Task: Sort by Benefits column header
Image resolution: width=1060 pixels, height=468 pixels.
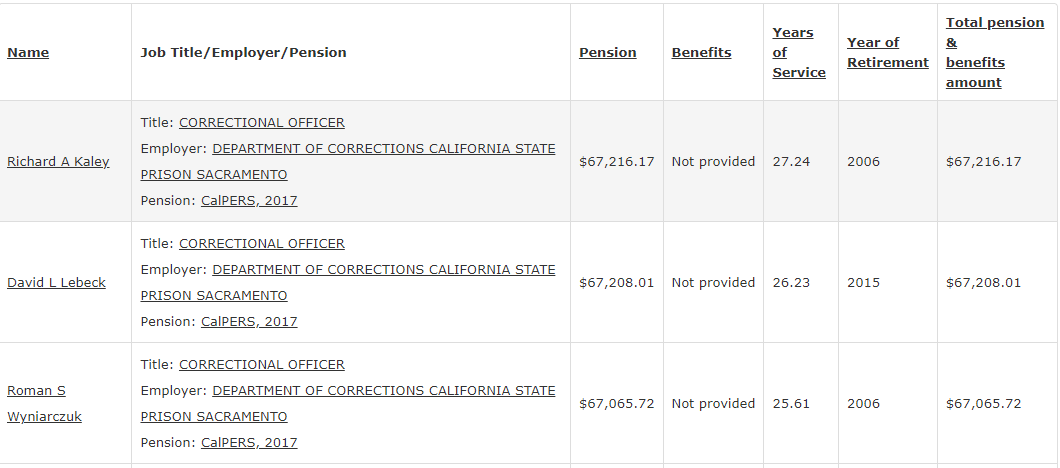Action: pos(701,53)
